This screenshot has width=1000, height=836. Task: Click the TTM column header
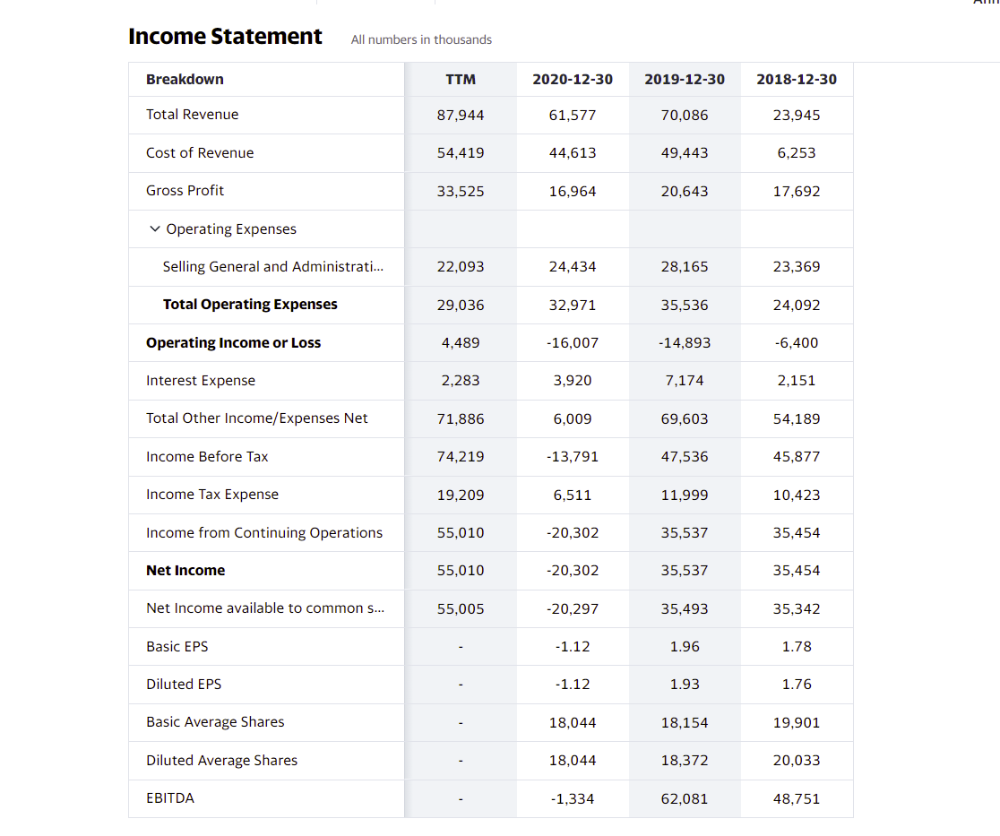click(x=460, y=79)
